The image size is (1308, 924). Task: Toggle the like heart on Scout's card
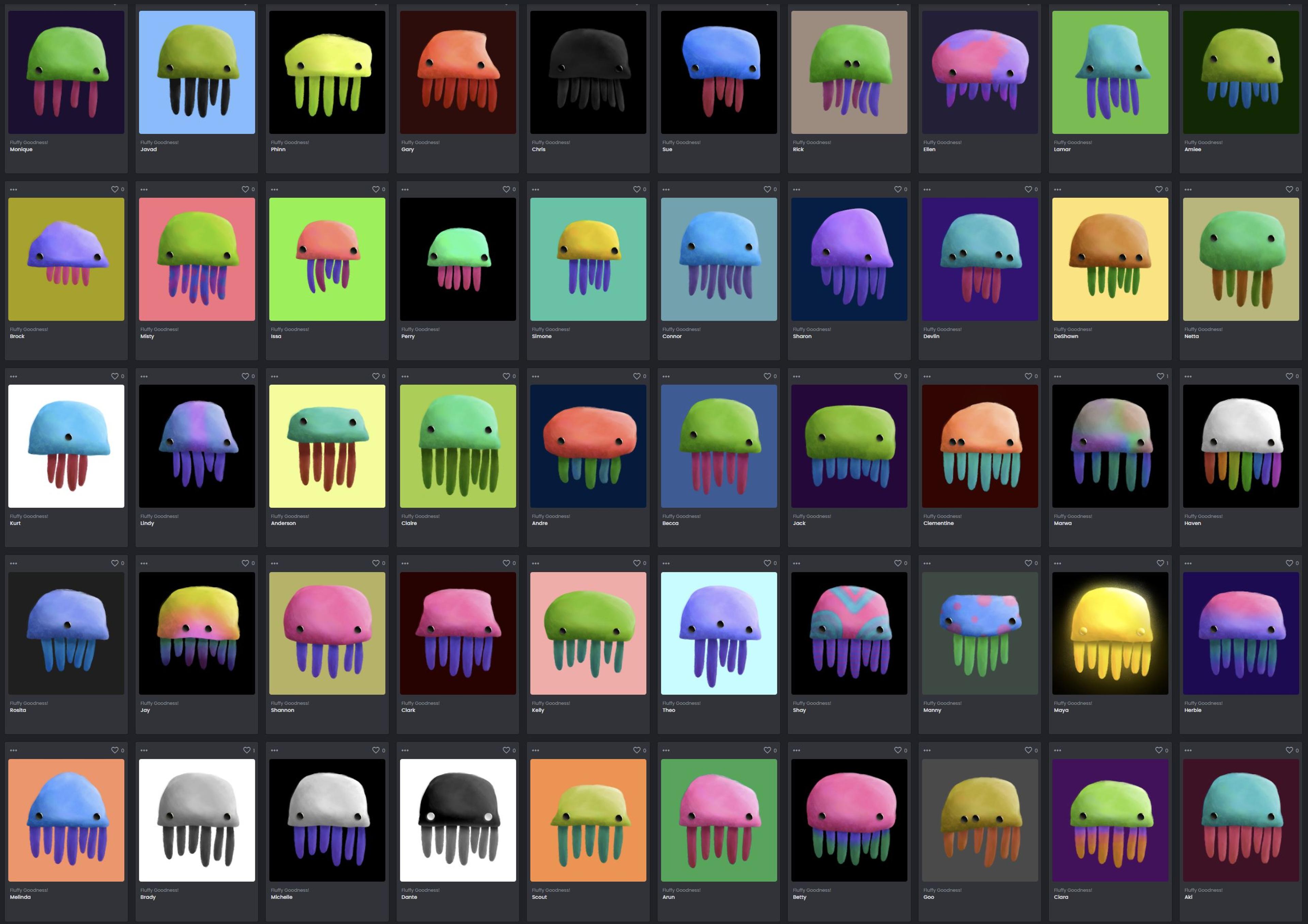point(636,750)
